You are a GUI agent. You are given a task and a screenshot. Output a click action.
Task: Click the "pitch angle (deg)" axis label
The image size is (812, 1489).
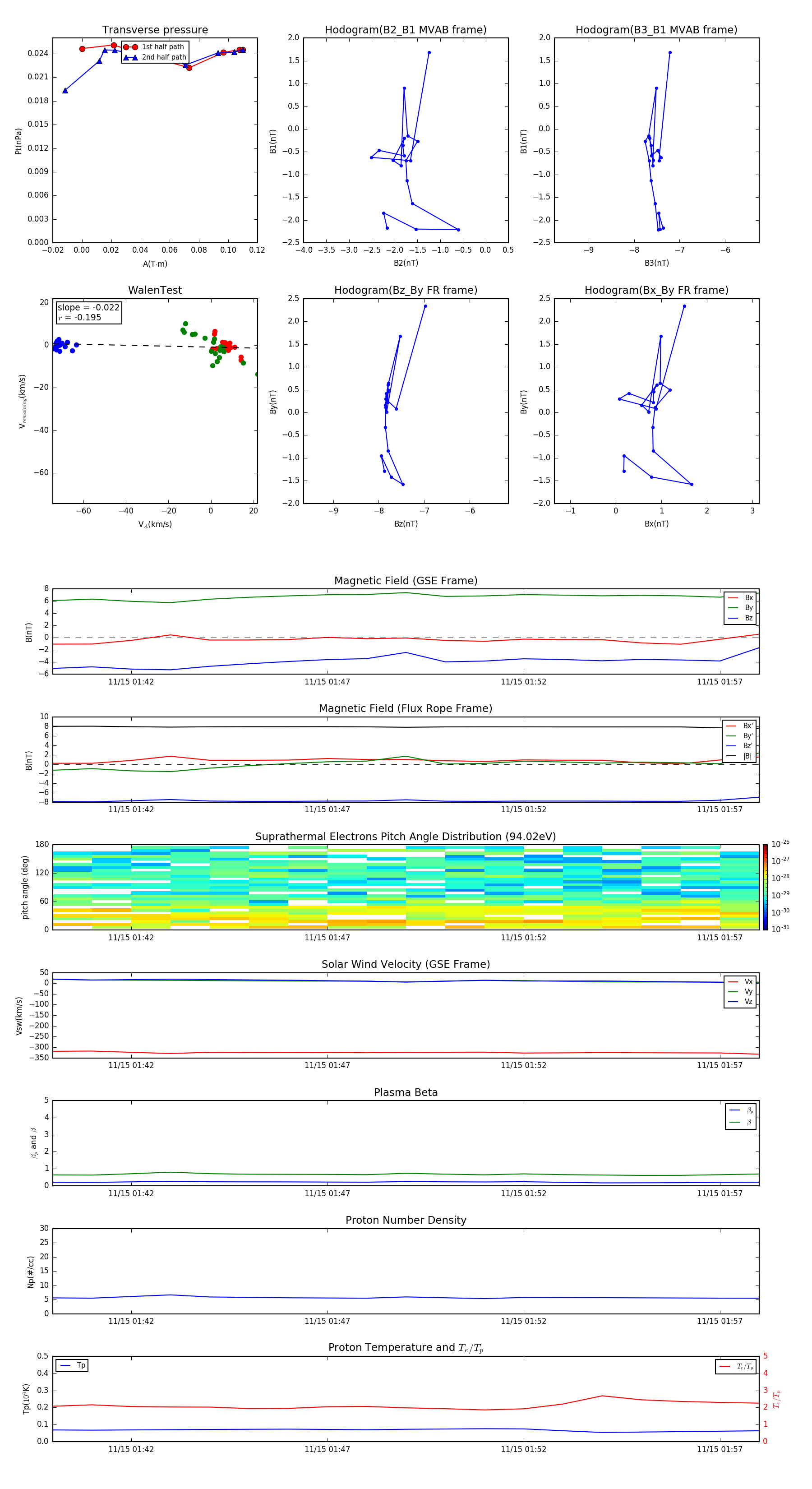[x=25, y=887]
